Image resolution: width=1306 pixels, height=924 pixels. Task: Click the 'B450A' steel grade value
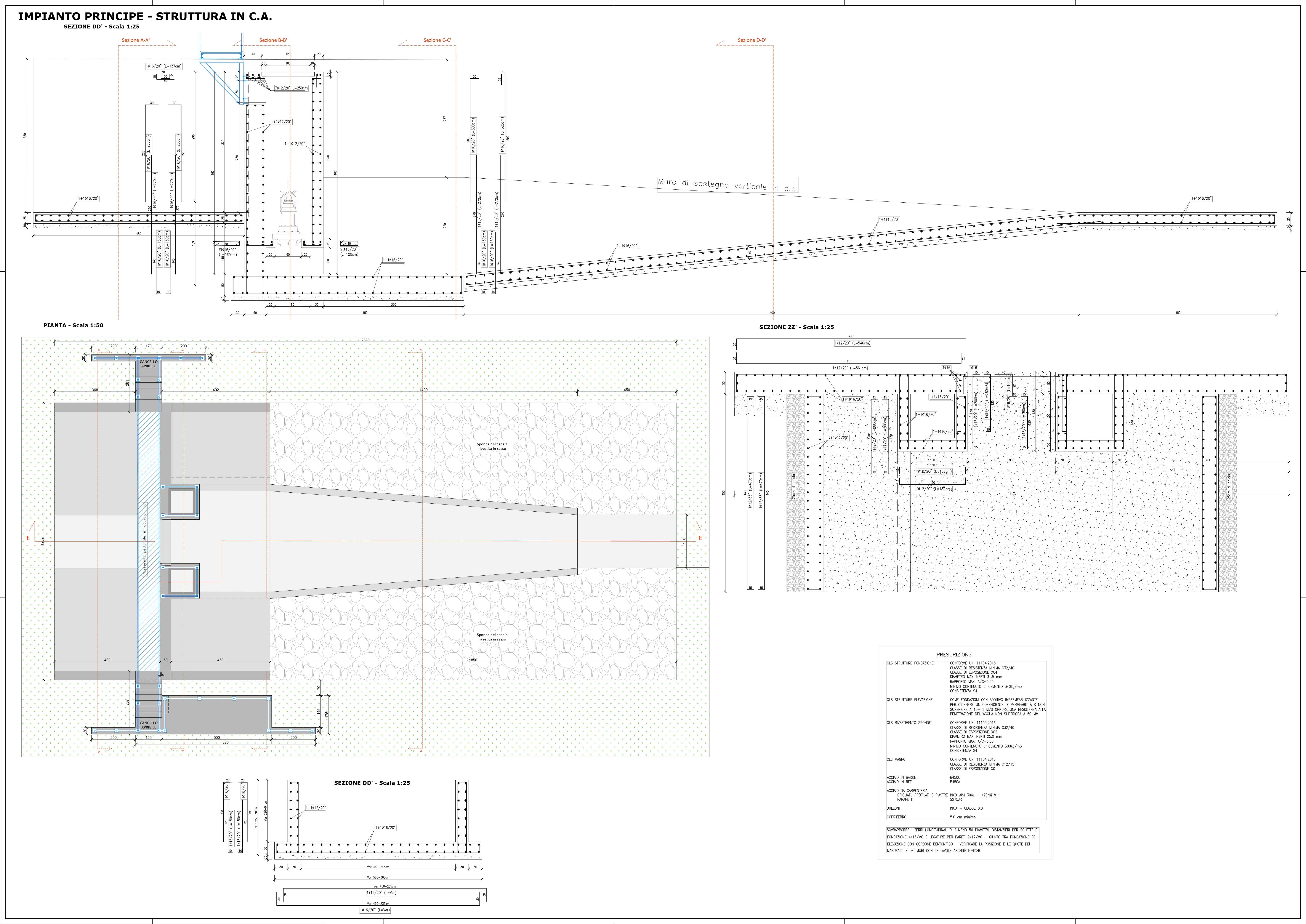pos(955,782)
